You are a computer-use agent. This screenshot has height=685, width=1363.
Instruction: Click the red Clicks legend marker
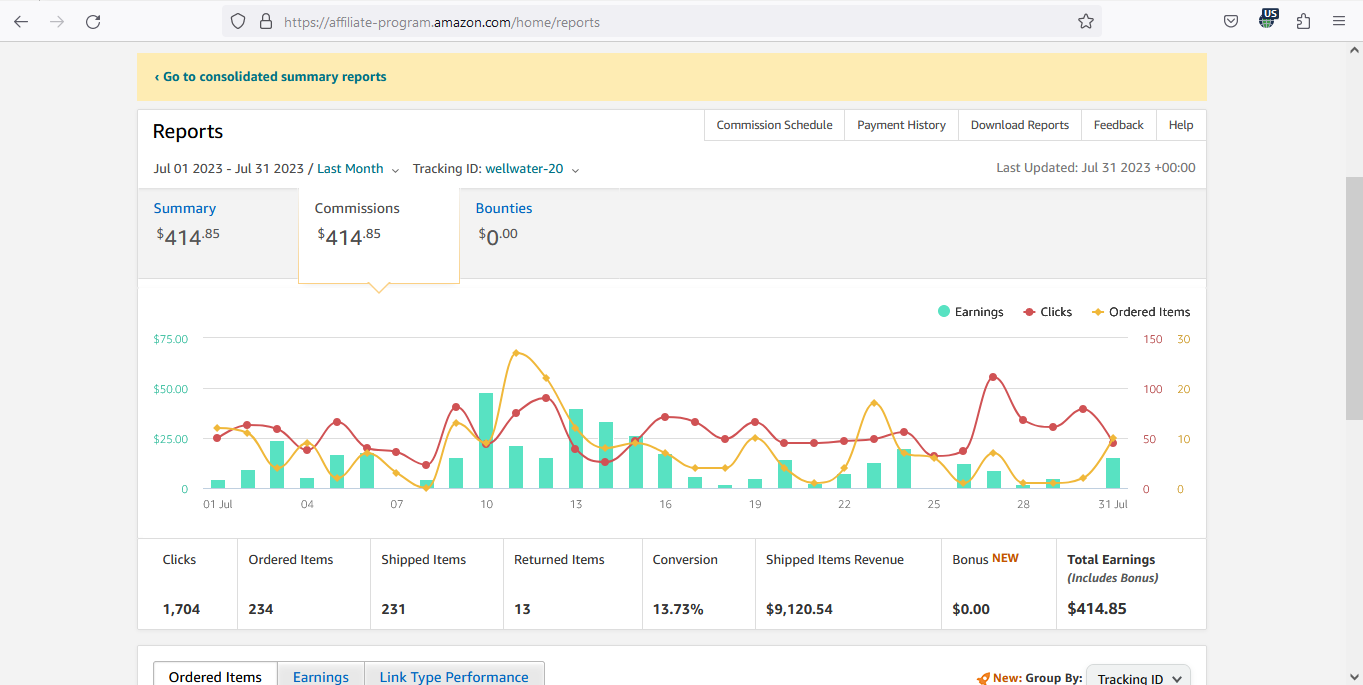[1029, 312]
